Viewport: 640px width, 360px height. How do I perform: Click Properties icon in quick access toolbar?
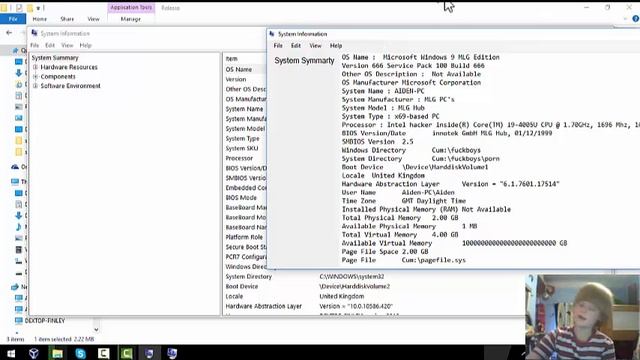click(19, 8)
